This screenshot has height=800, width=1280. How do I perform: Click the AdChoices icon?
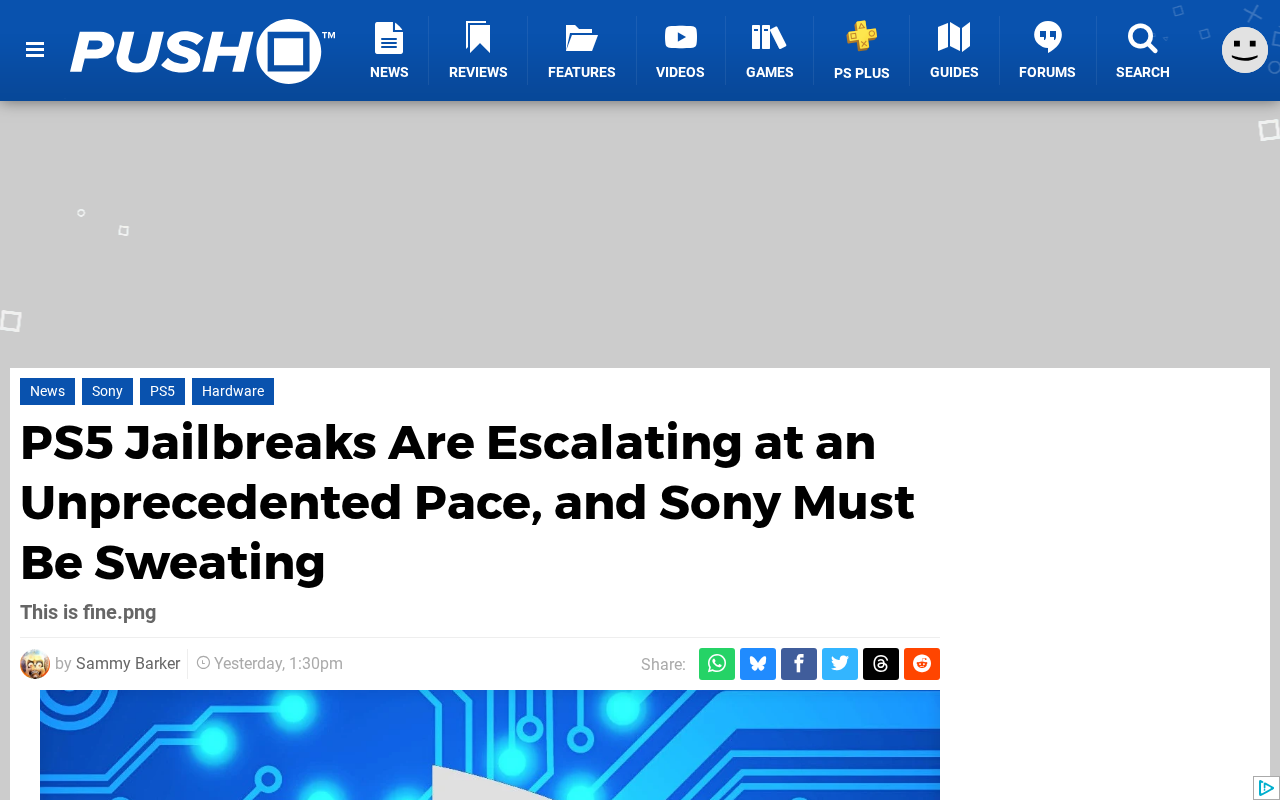point(1266,788)
